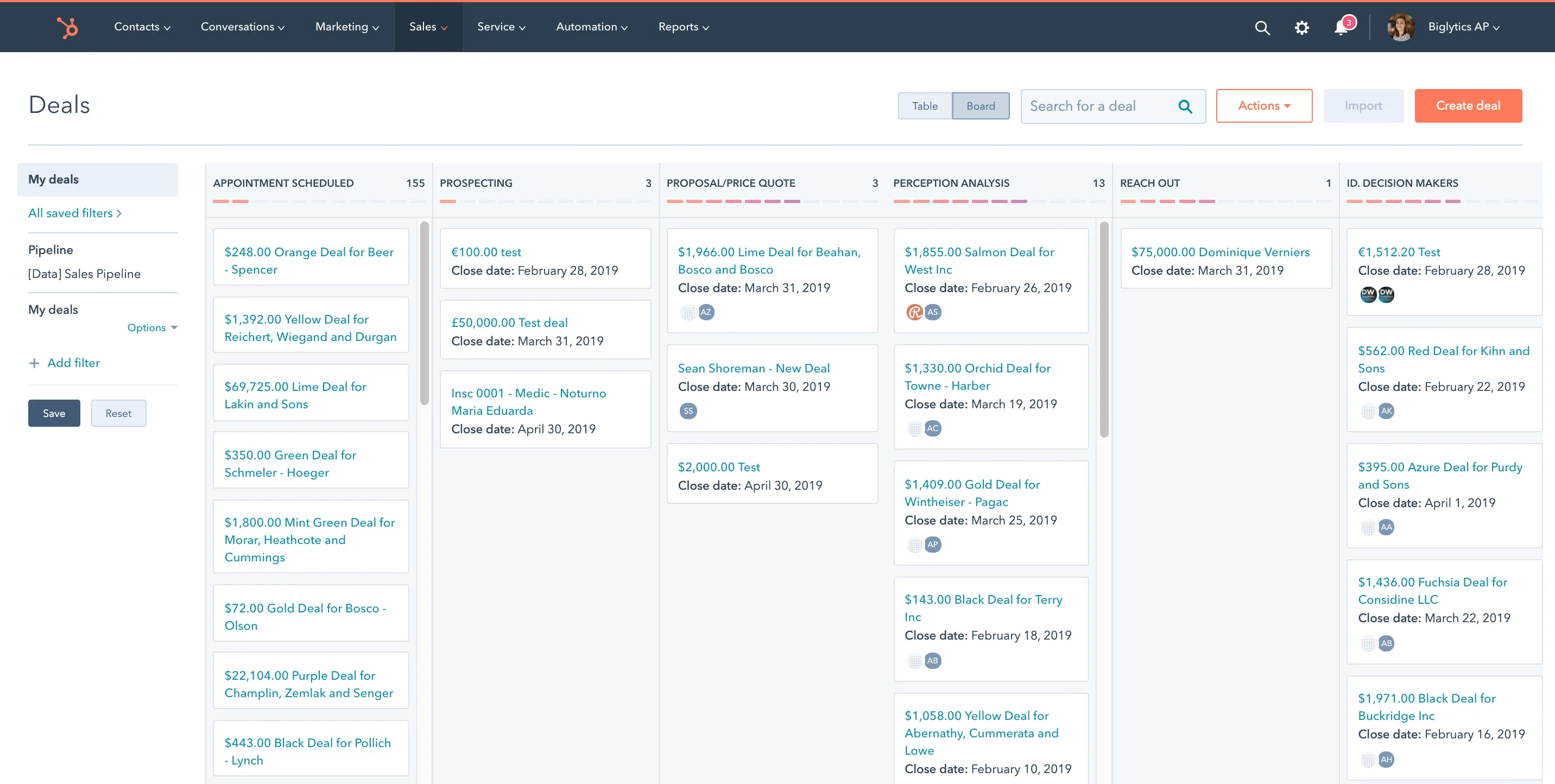
Task: Click magnifier icon in deal search box
Action: 1185,106
